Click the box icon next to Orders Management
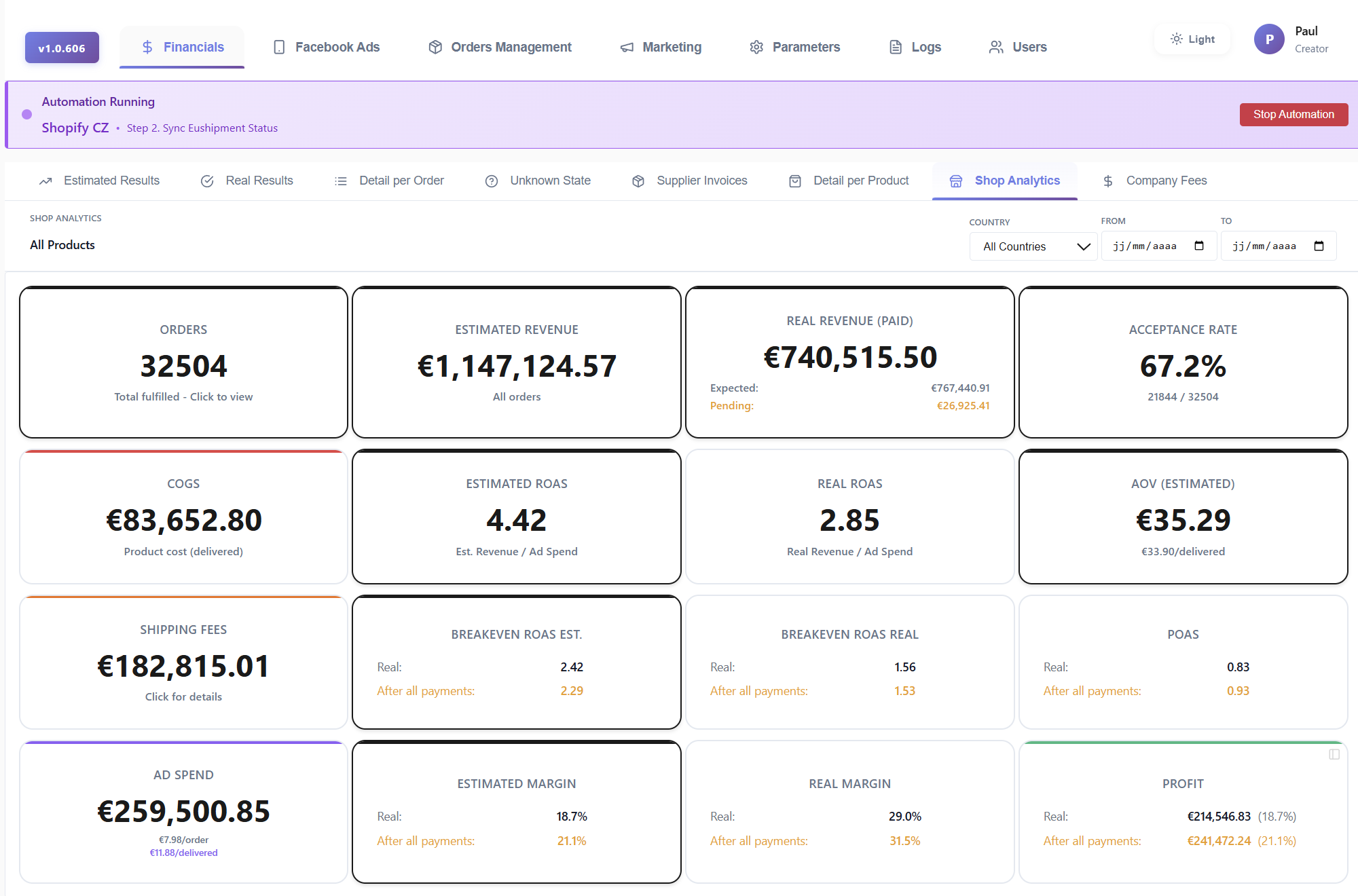 (434, 47)
